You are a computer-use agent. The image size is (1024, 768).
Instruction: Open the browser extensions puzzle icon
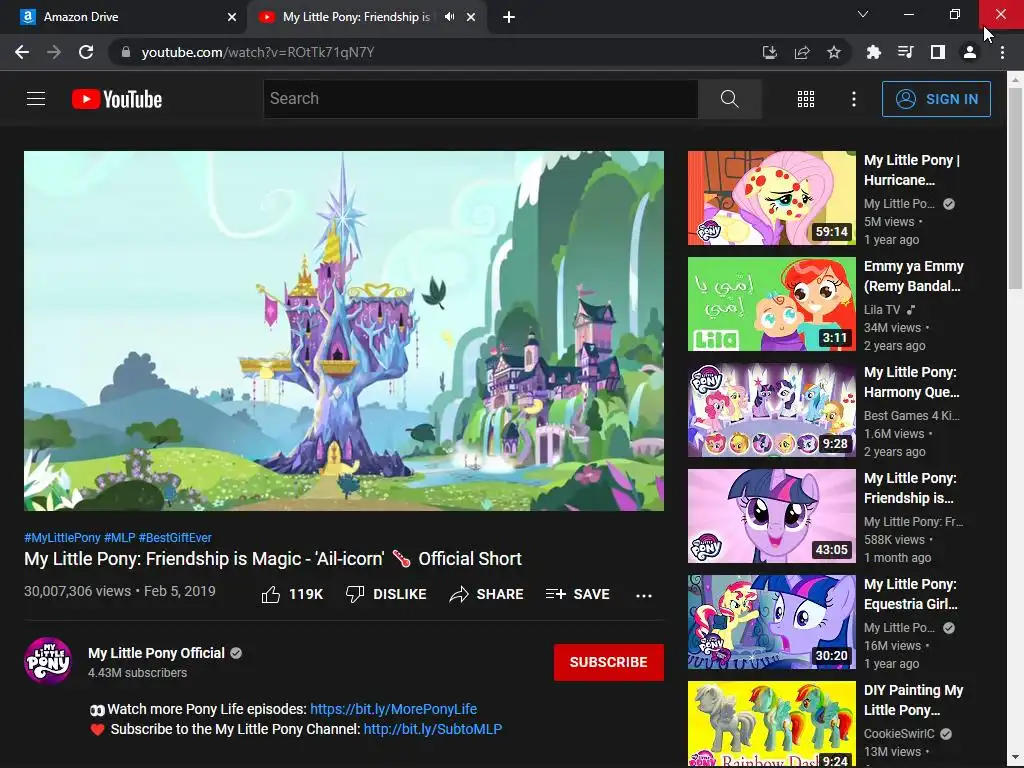pos(873,52)
